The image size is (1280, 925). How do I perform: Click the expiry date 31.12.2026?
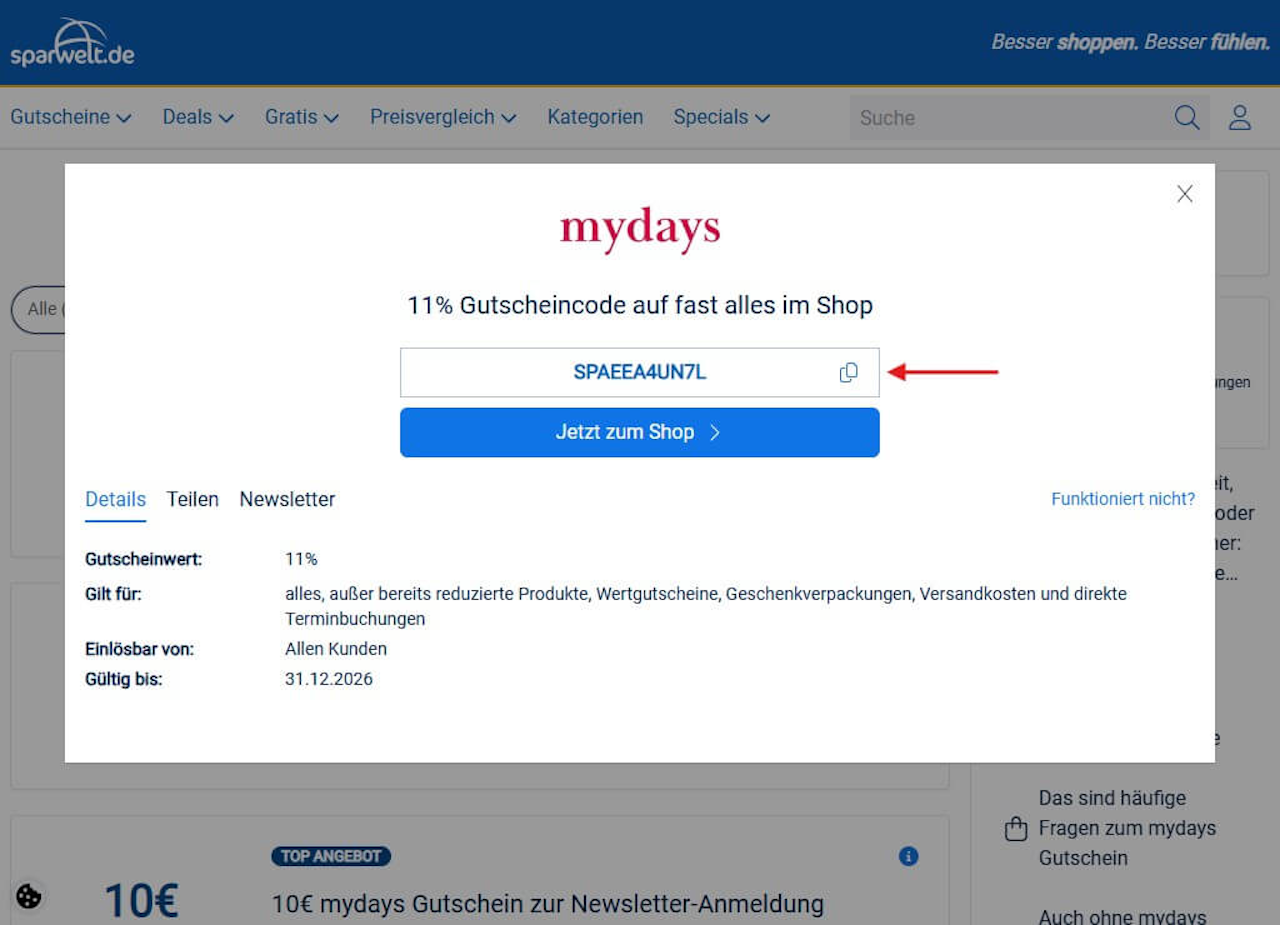click(x=329, y=679)
